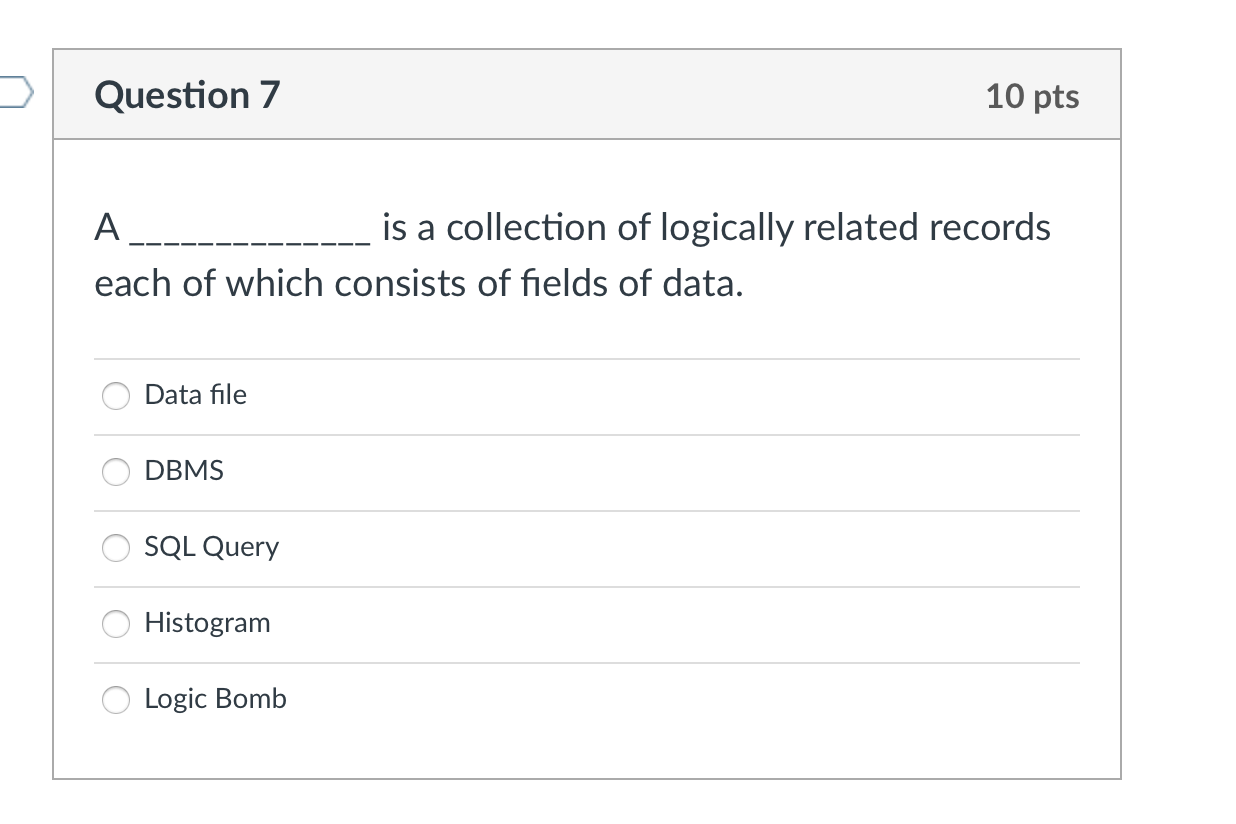The image size is (1236, 824).
Task: Select the SQL Query answer option
Action: (x=115, y=548)
